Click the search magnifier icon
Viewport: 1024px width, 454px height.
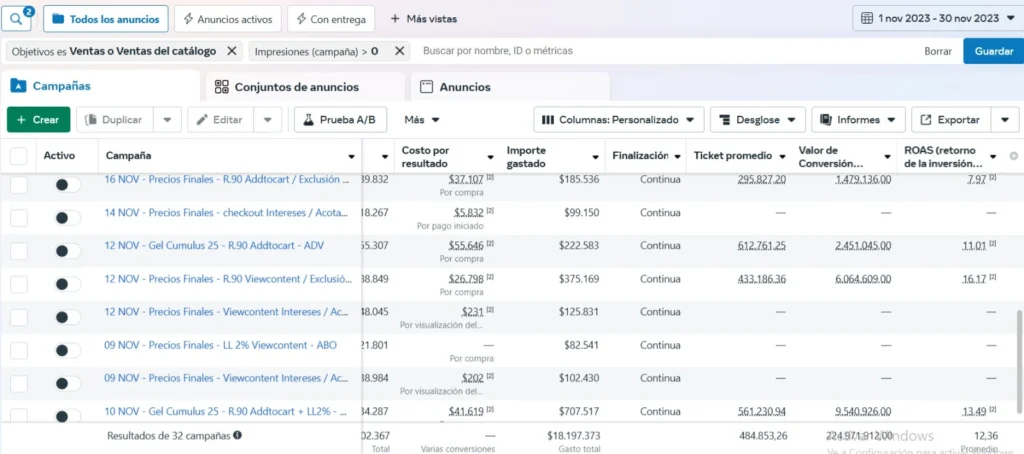click(17, 18)
